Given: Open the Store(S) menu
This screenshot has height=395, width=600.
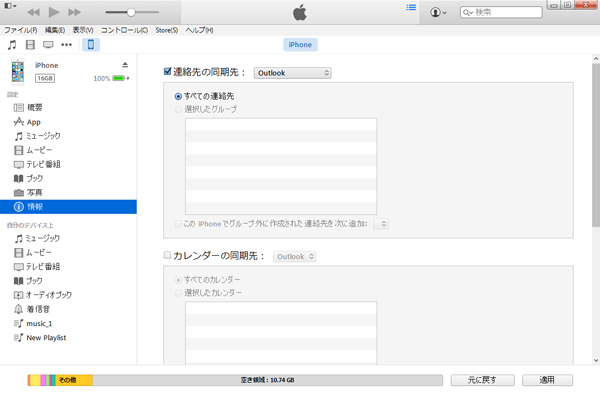Looking at the screenshot, I should (x=166, y=30).
